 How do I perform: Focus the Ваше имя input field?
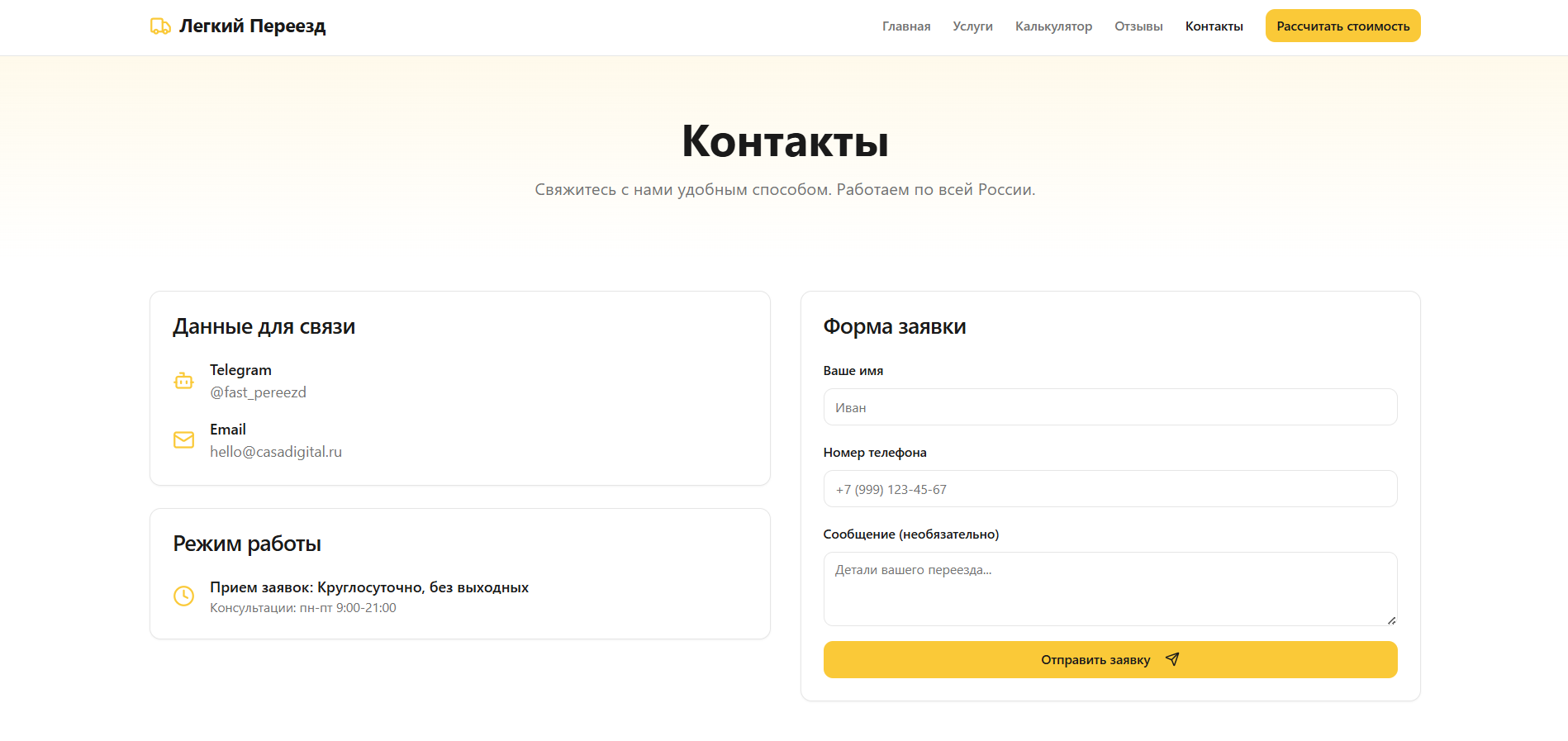(x=1109, y=407)
